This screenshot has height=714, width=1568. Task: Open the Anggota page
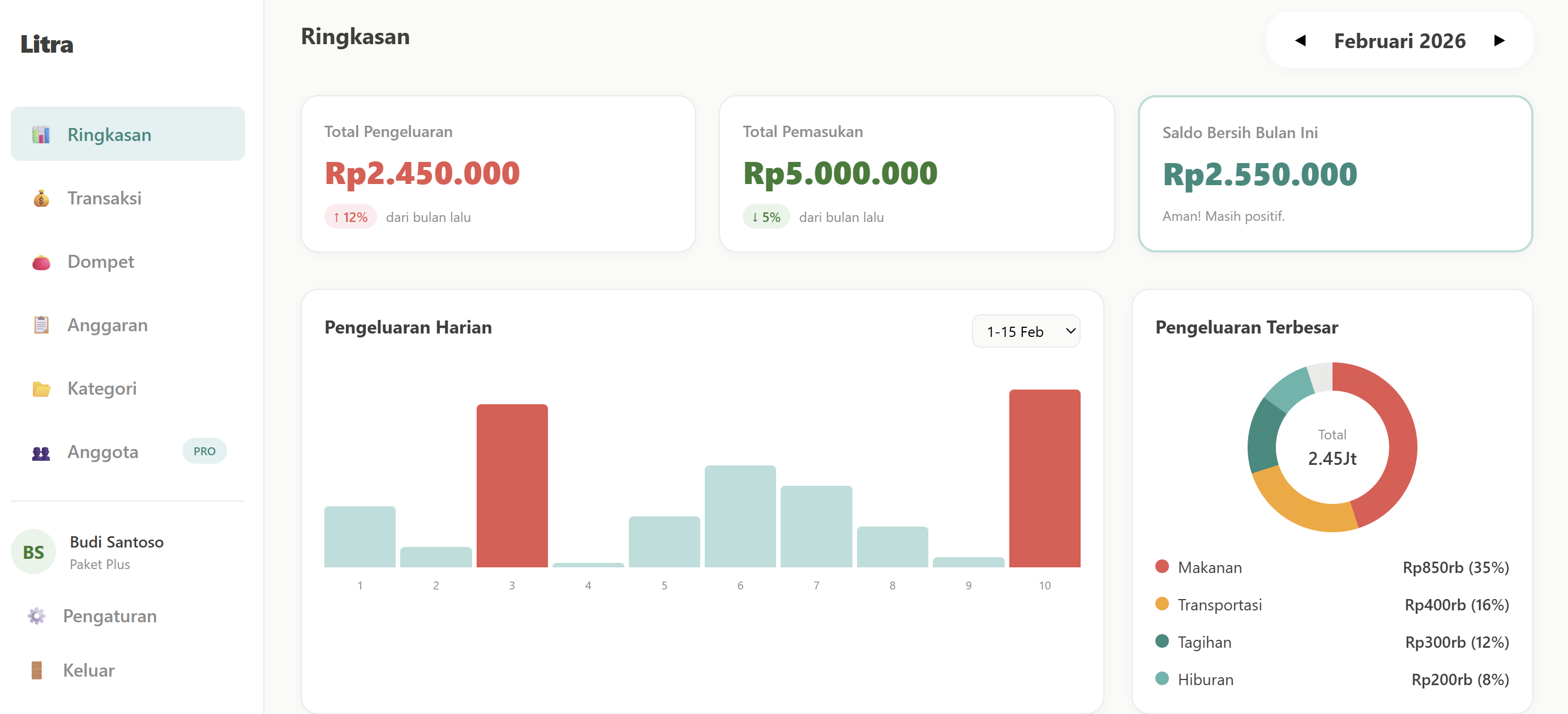(x=128, y=452)
